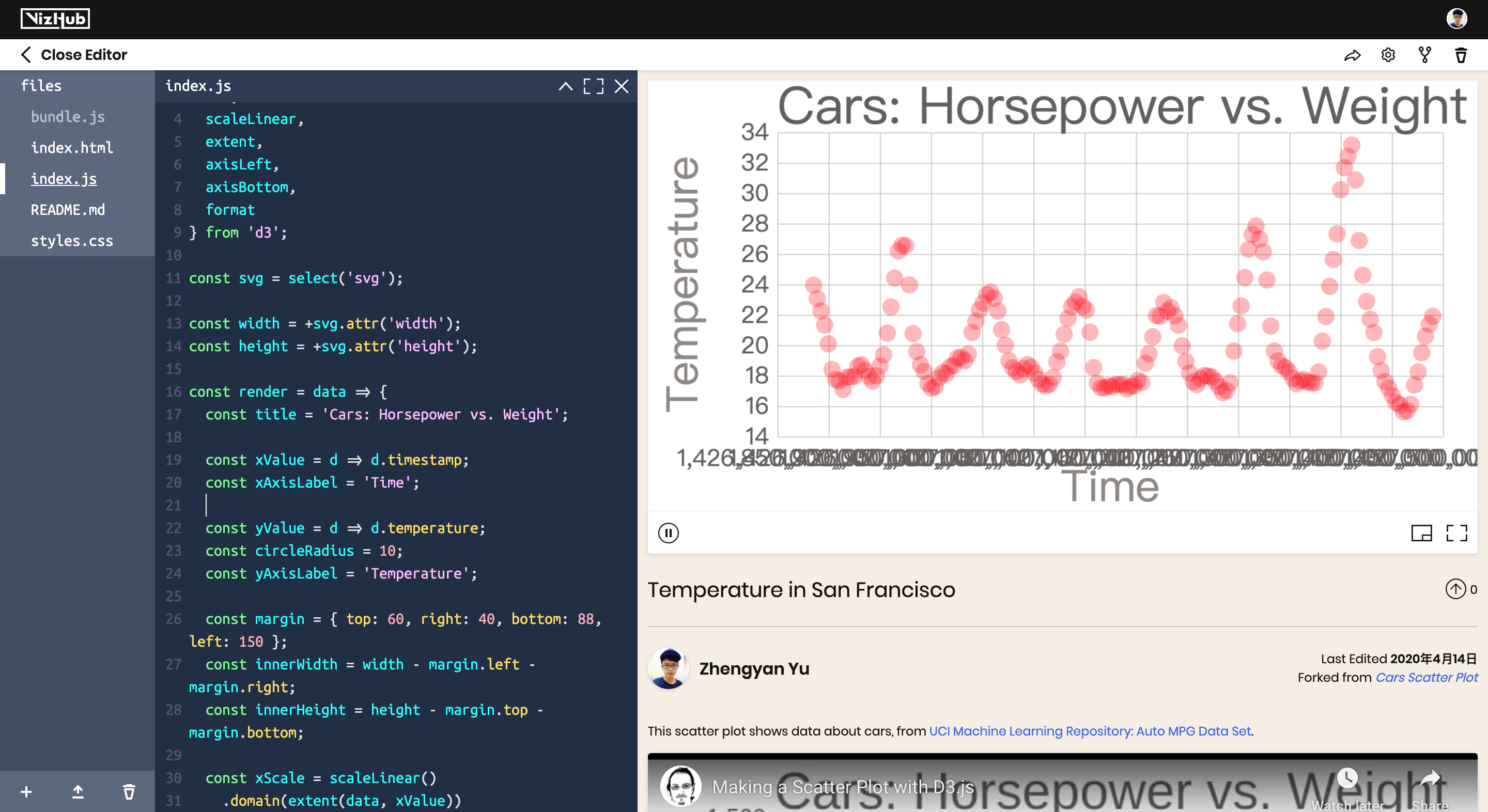Fork this visualization with the fork icon
Screen dimensions: 1488x812
click(1424, 55)
